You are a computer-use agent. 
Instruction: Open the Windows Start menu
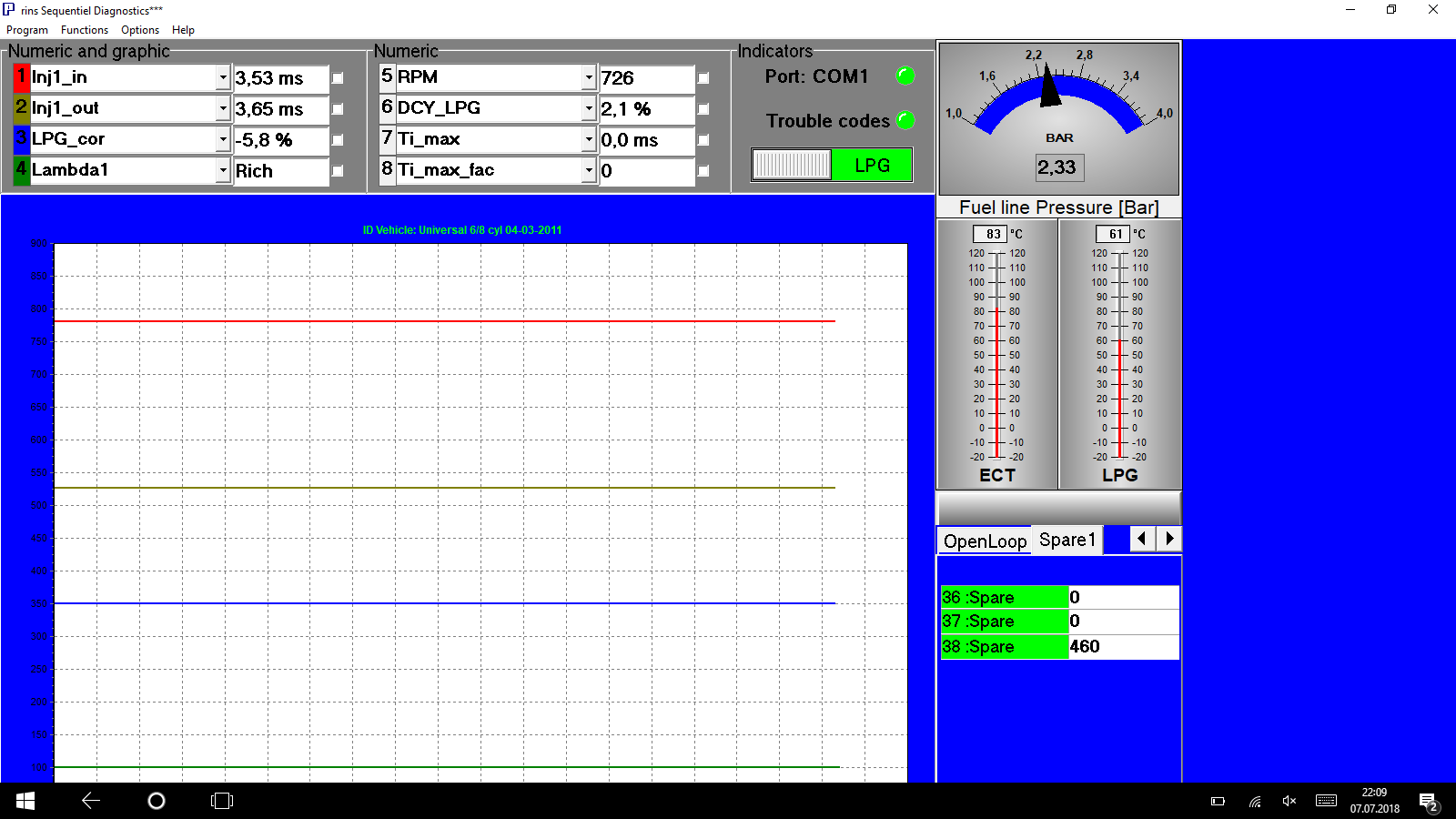[x=25, y=801]
